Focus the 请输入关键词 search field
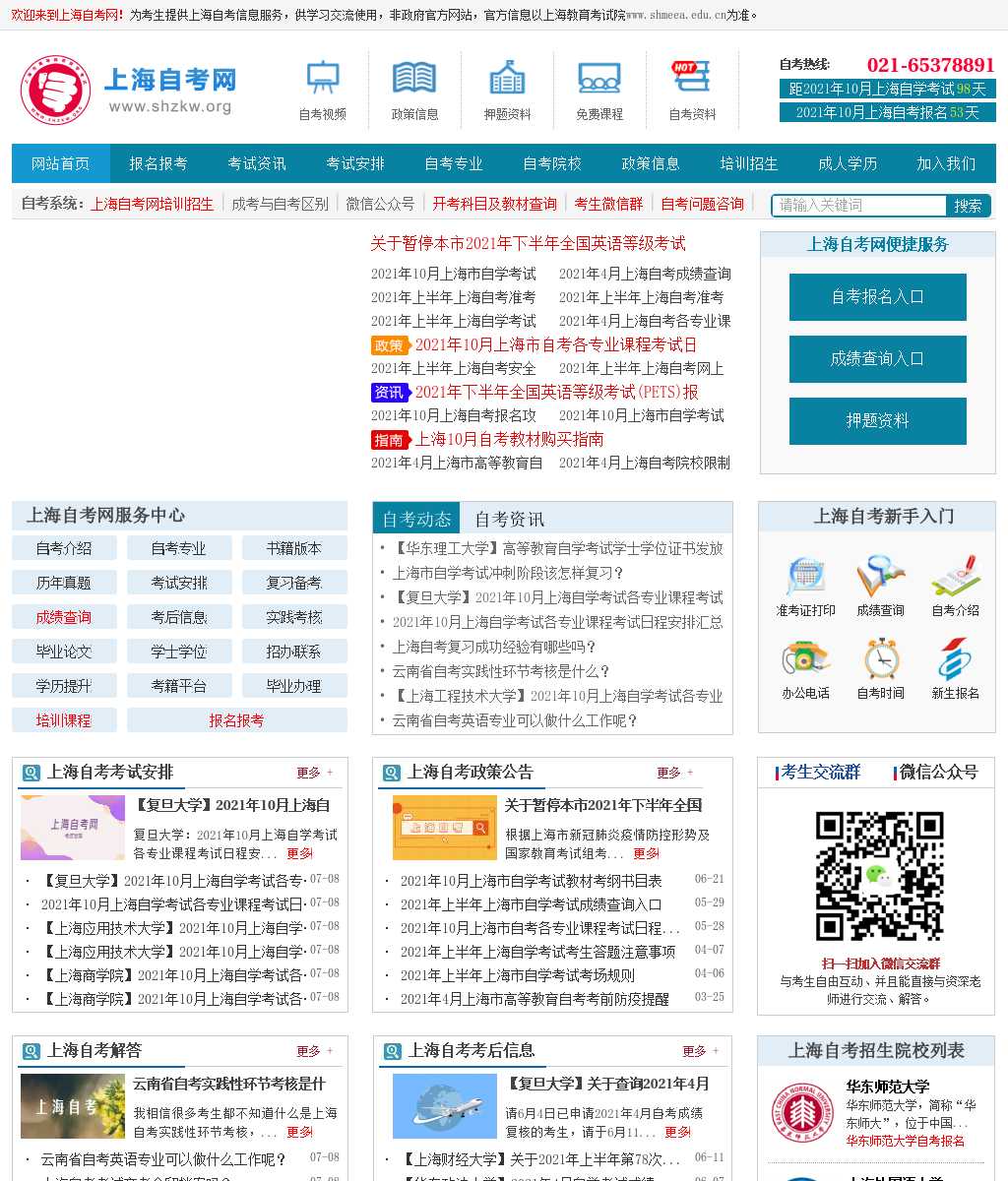The height and width of the screenshot is (1181, 1008). point(859,205)
